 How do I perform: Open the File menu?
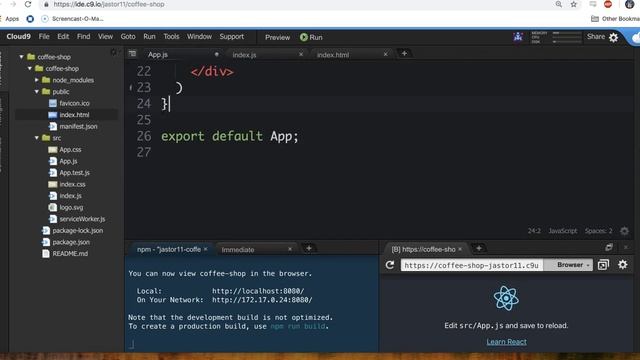pos(44,37)
